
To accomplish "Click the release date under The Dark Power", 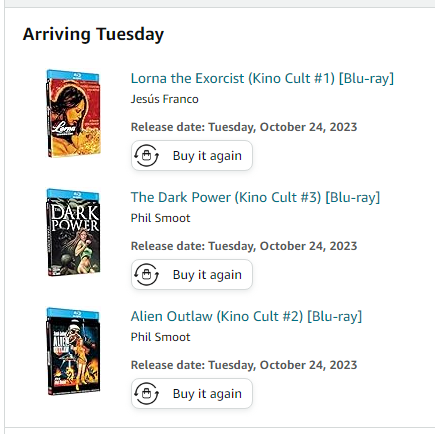I will click(x=244, y=246).
